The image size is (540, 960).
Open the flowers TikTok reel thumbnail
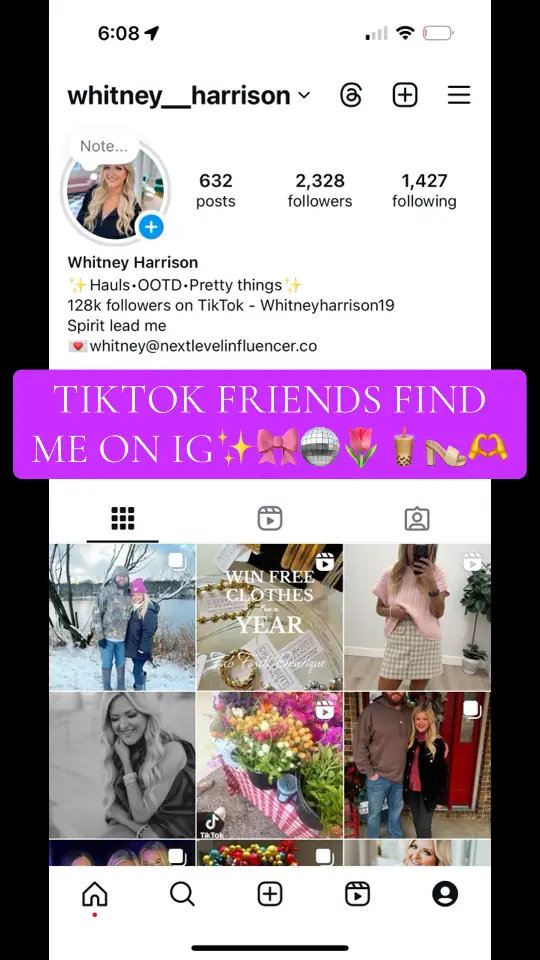click(x=270, y=765)
